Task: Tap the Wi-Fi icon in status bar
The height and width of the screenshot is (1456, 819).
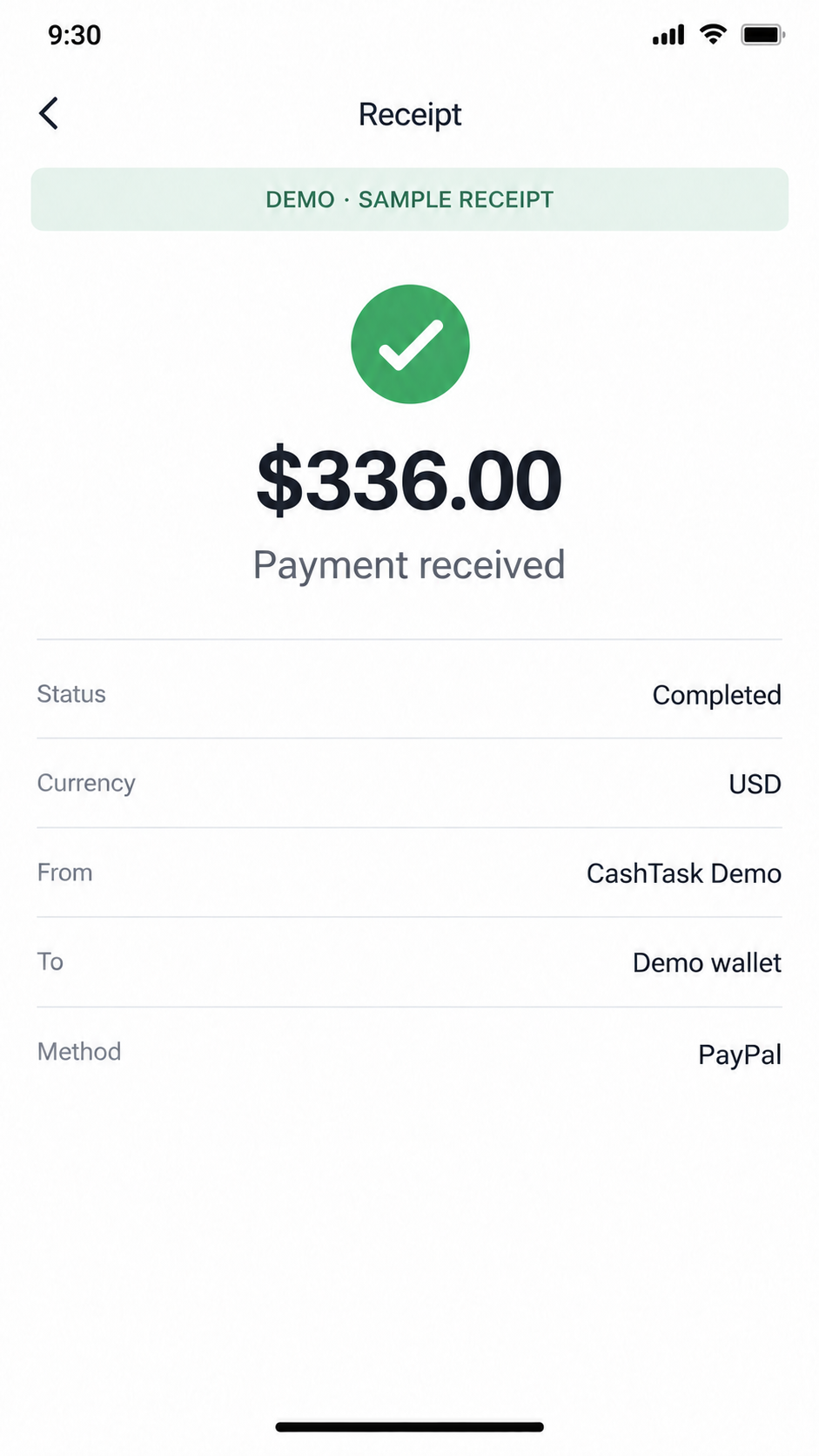Action: [x=713, y=35]
